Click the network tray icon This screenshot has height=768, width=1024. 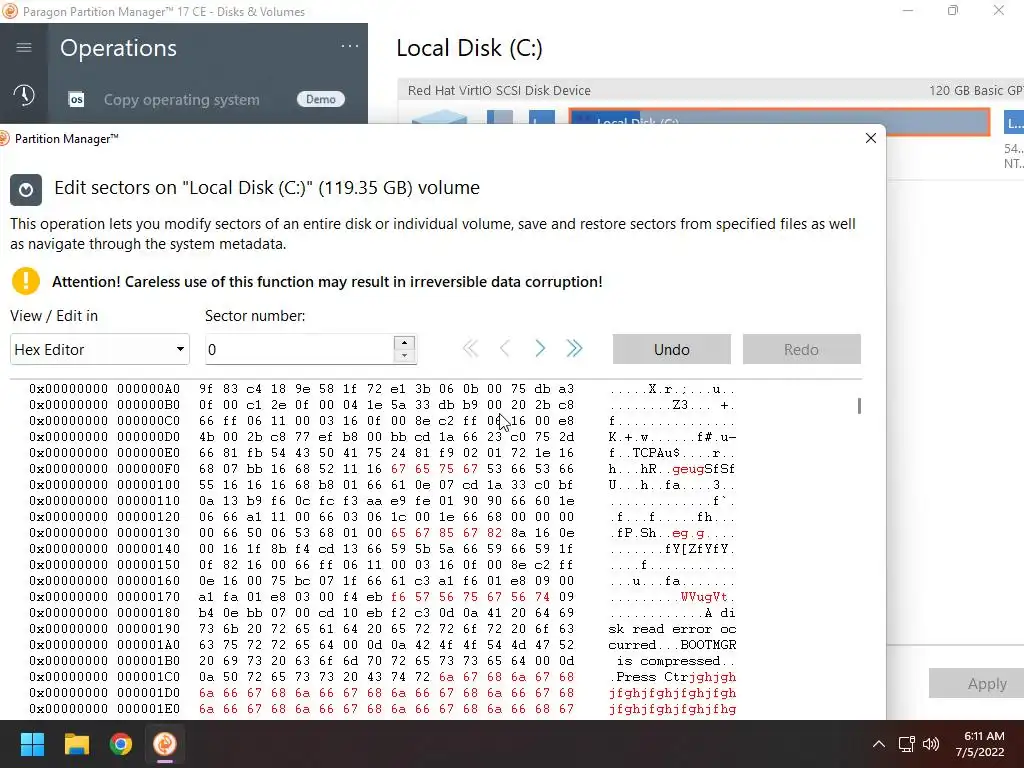[x=906, y=744]
